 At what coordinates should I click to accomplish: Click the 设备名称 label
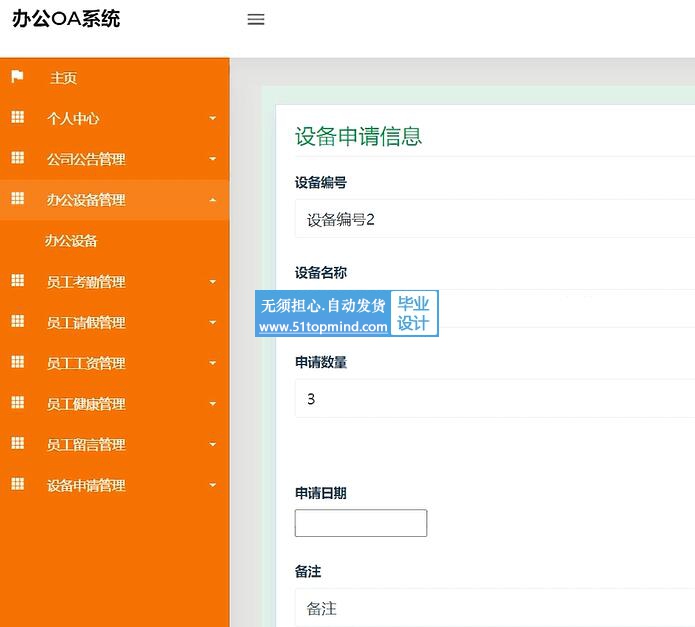[x=321, y=273]
